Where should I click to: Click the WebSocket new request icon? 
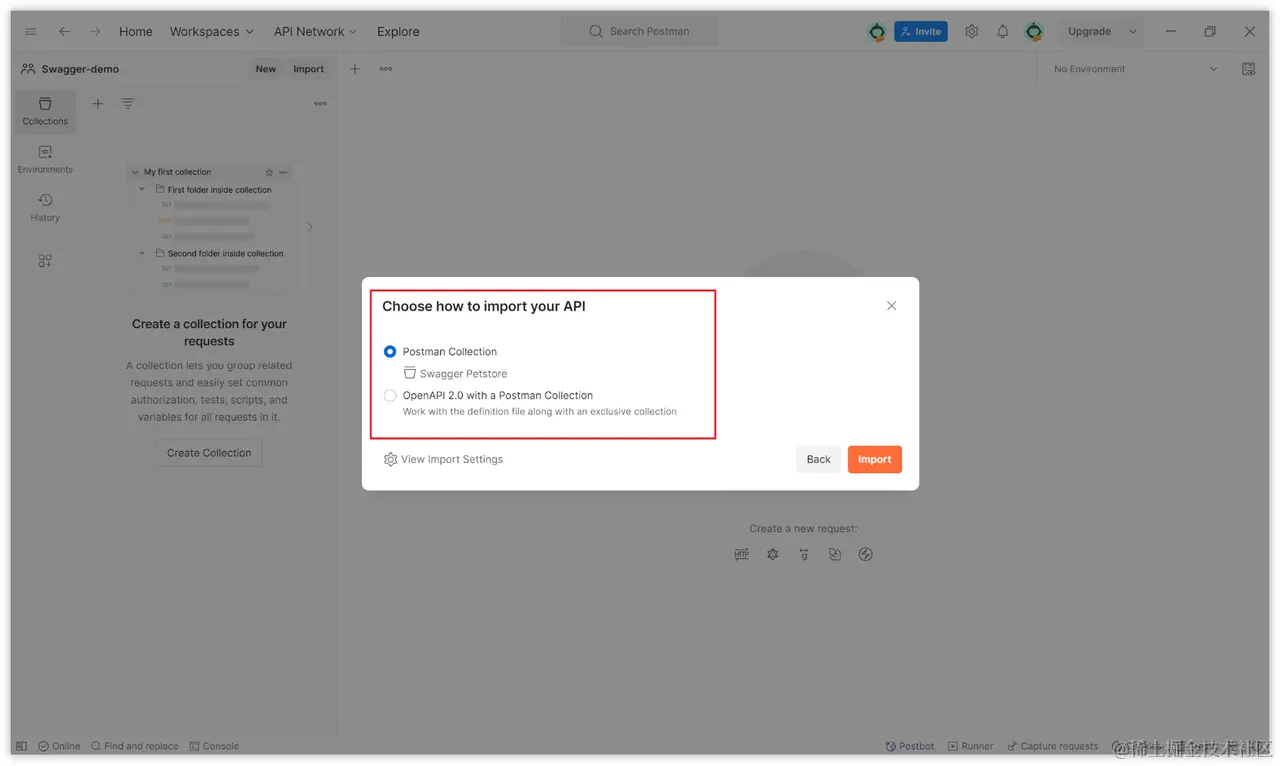(x=835, y=555)
